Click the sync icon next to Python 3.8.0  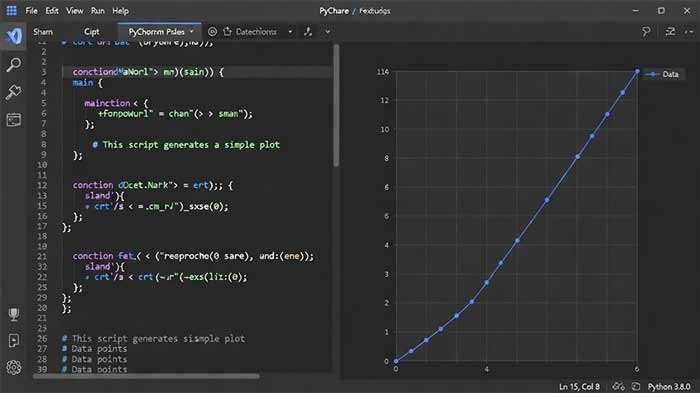[636, 386]
